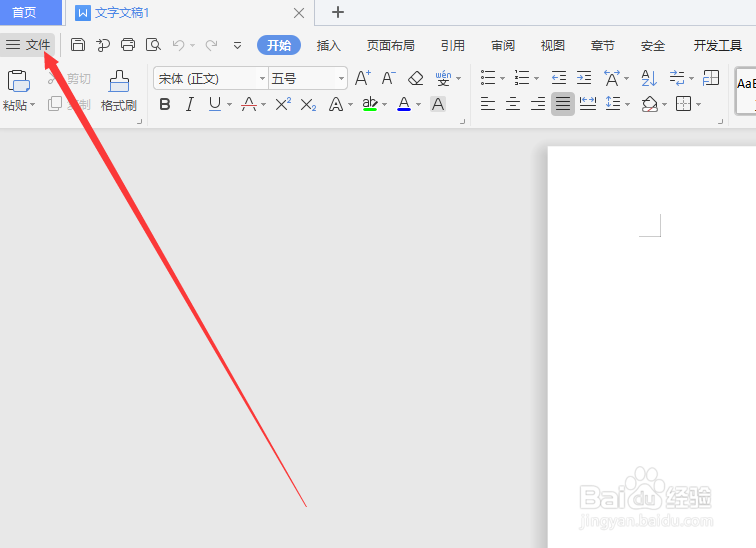Open the 开发工具 ribbon tab
The width and height of the screenshot is (756, 548).
[x=717, y=45]
